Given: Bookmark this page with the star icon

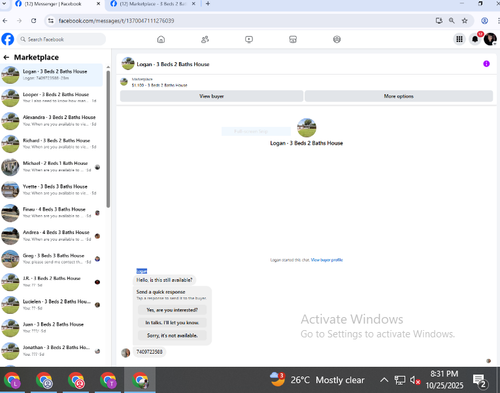Looking at the screenshot, I should tap(465, 21).
